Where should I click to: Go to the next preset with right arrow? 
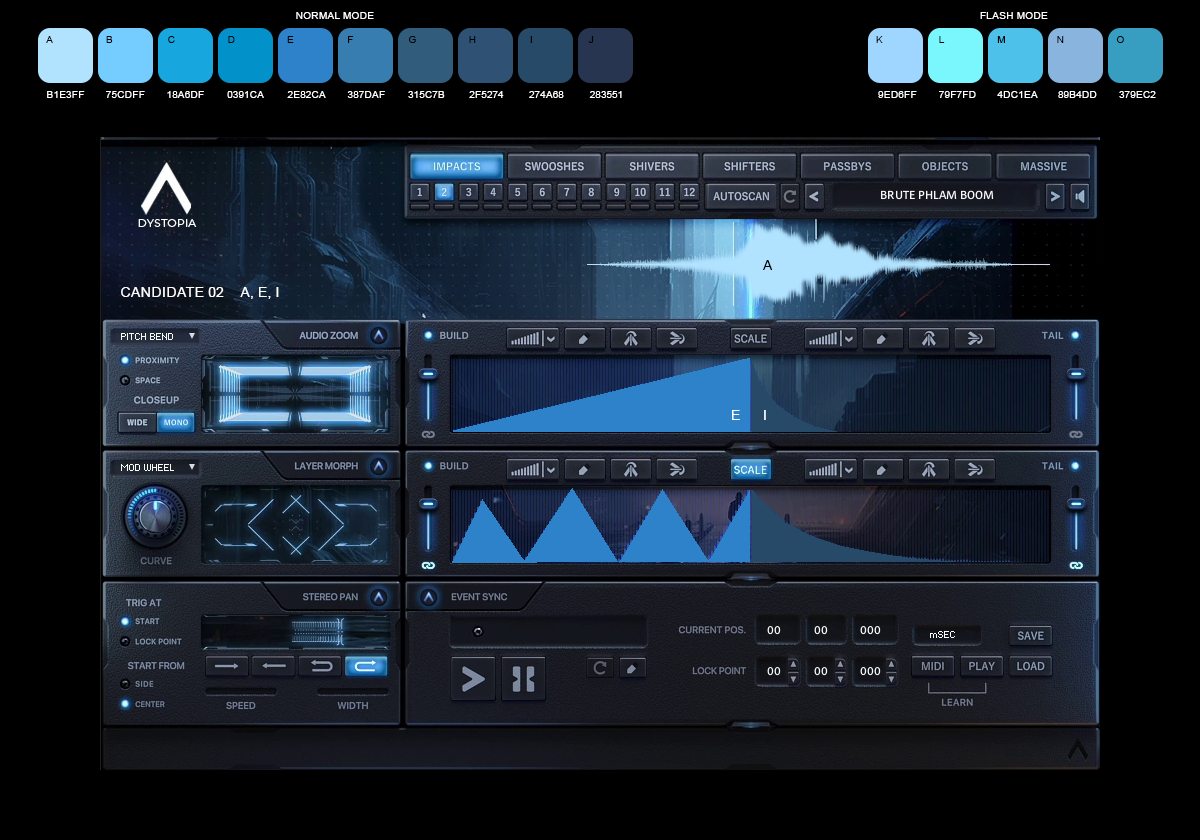[x=1055, y=196]
